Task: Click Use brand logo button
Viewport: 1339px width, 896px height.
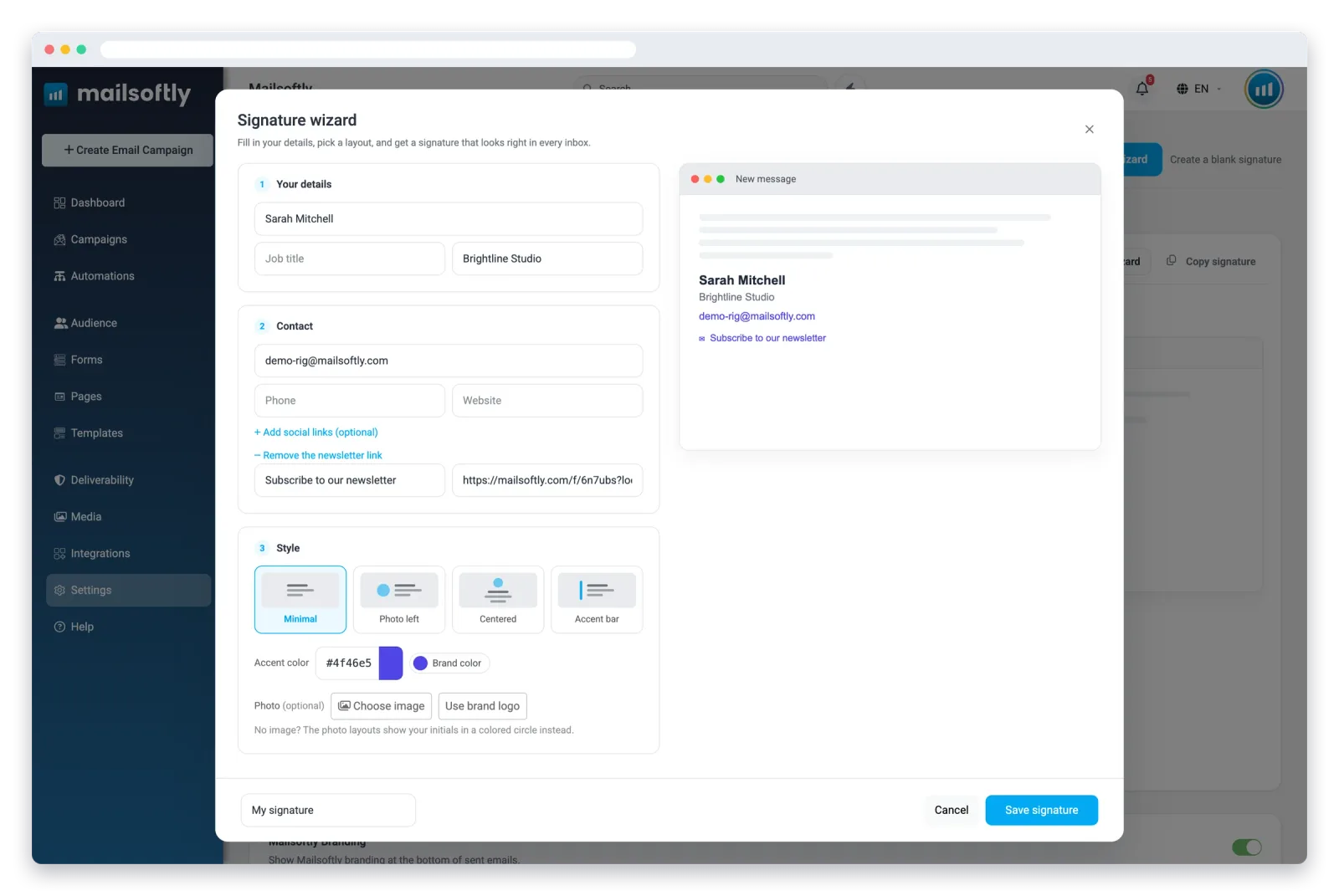Action: [x=483, y=706]
